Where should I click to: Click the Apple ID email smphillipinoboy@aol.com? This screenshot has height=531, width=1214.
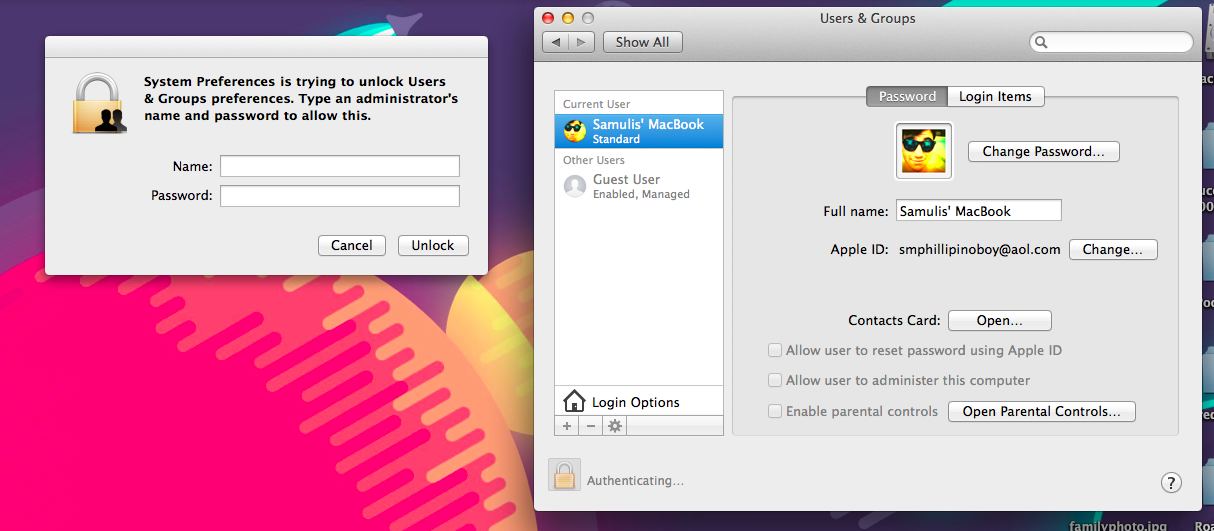pyautogui.click(x=979, y=250)
